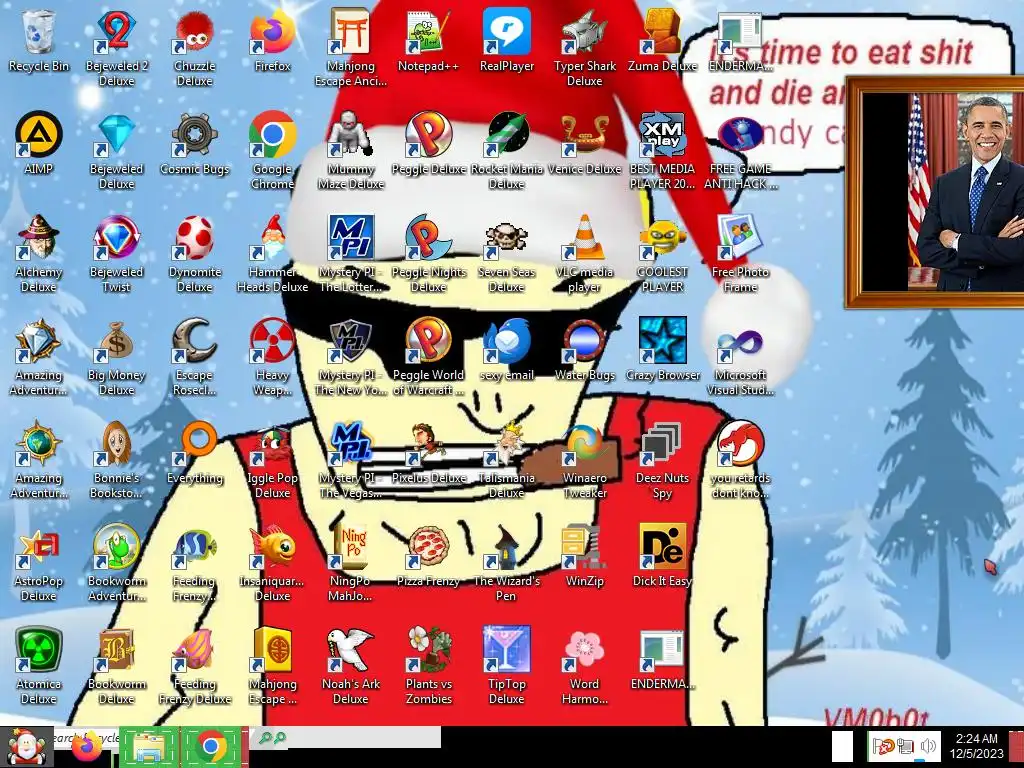Open the Everything search shortcut

coord(195,453)
